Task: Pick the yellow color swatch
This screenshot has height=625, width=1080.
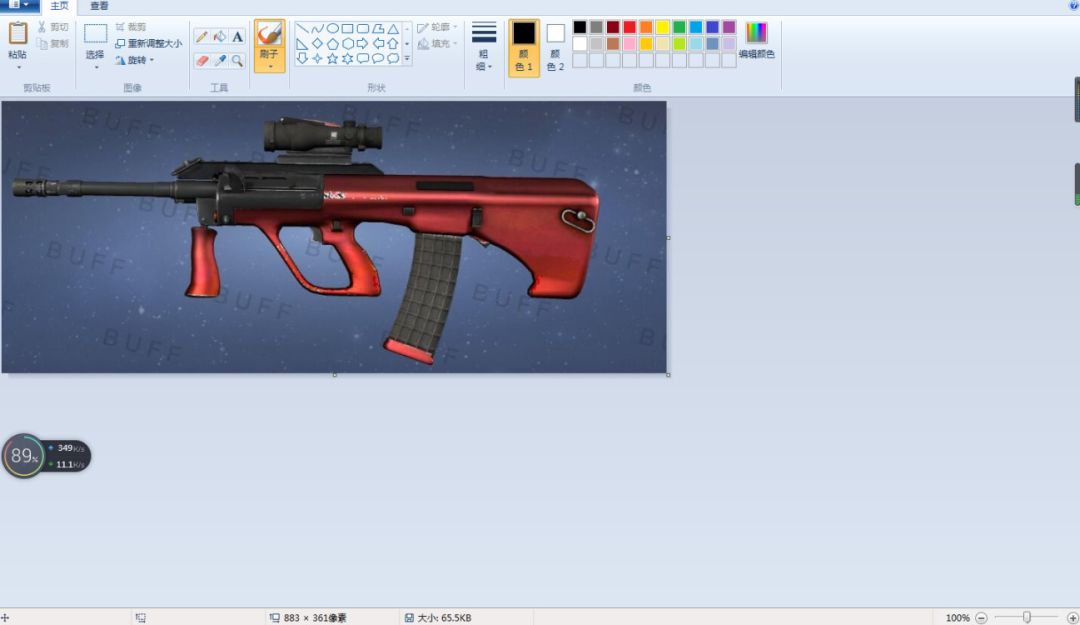Action: (x=663, y=27)
